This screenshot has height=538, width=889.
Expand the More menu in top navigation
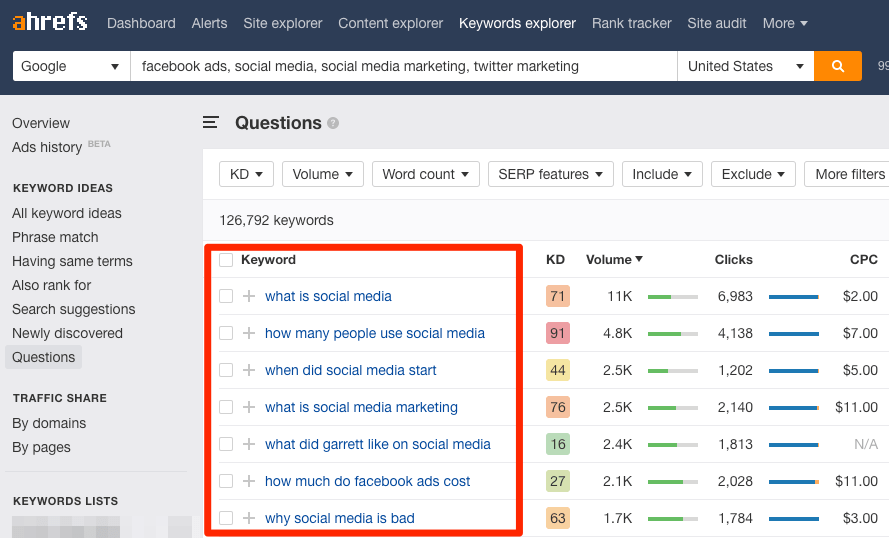785,23
